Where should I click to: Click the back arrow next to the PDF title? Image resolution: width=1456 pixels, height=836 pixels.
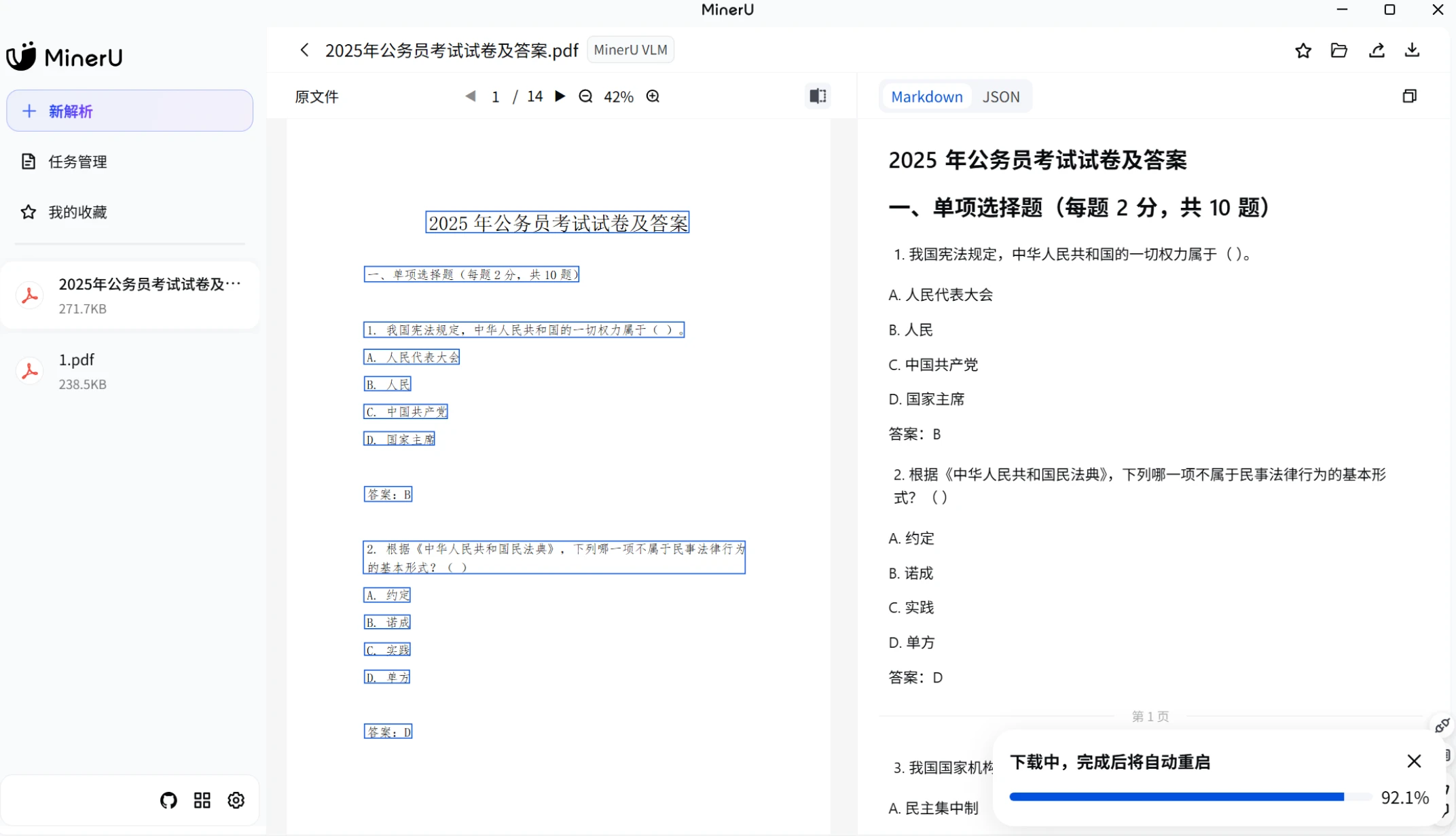click(304, 50)
